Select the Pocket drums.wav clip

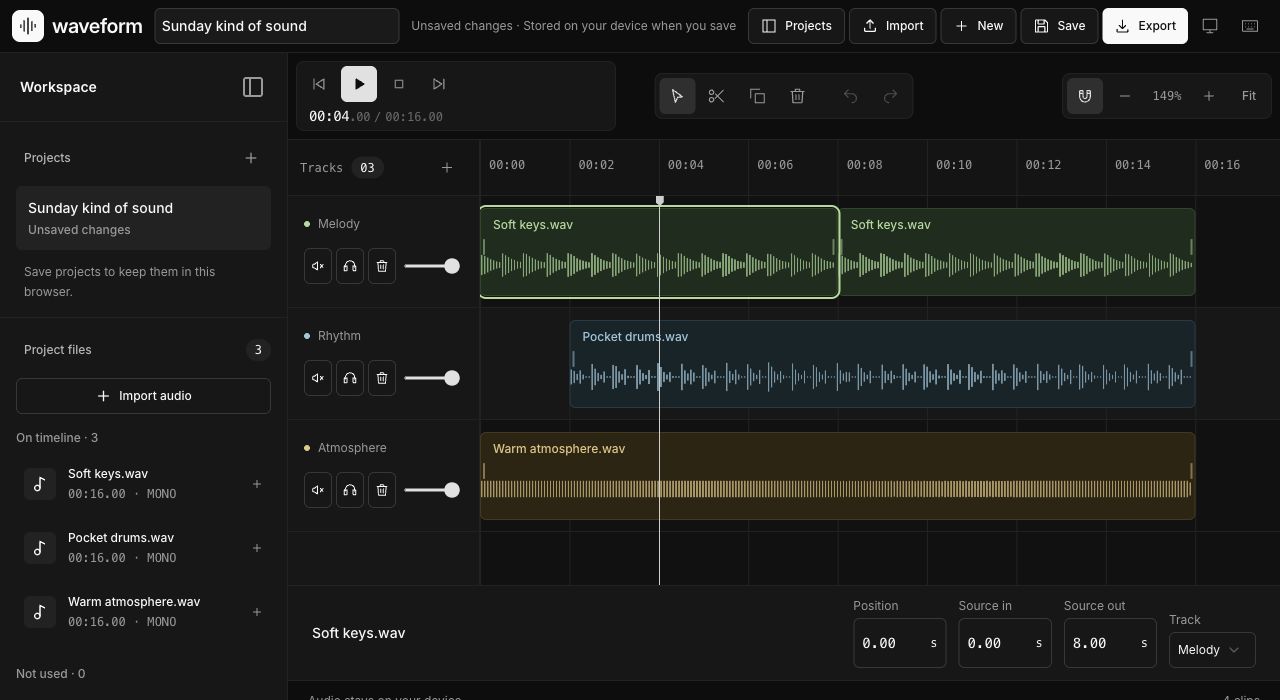(x=882, y=364)
